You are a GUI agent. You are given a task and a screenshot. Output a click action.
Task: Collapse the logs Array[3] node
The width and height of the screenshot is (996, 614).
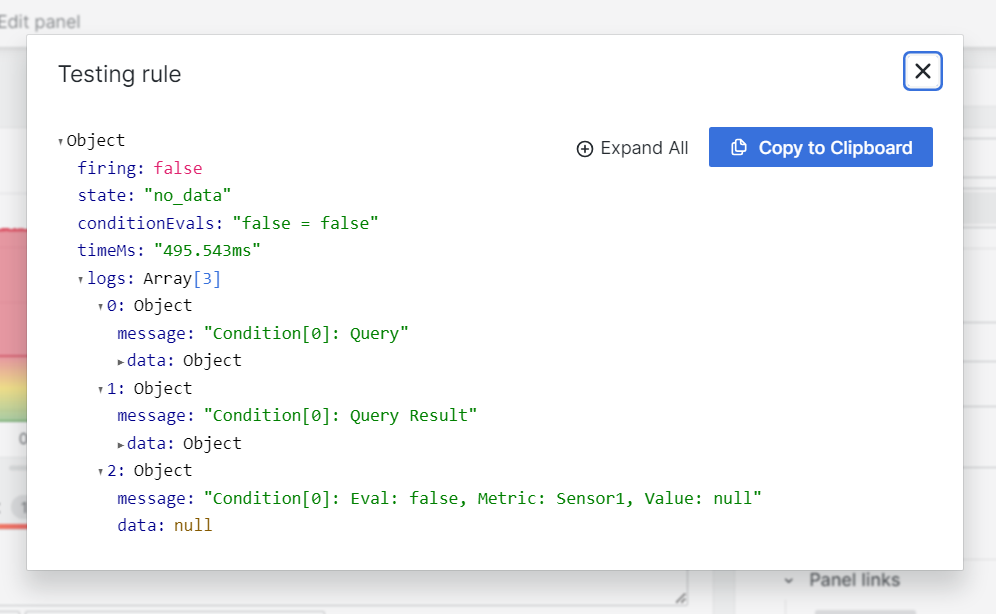[x=81, y=279]
